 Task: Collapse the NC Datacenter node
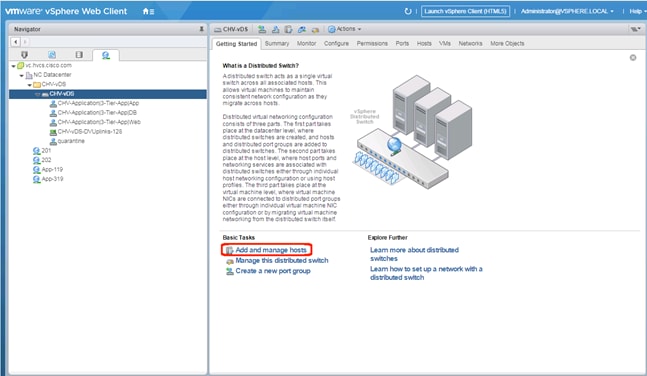21,76
